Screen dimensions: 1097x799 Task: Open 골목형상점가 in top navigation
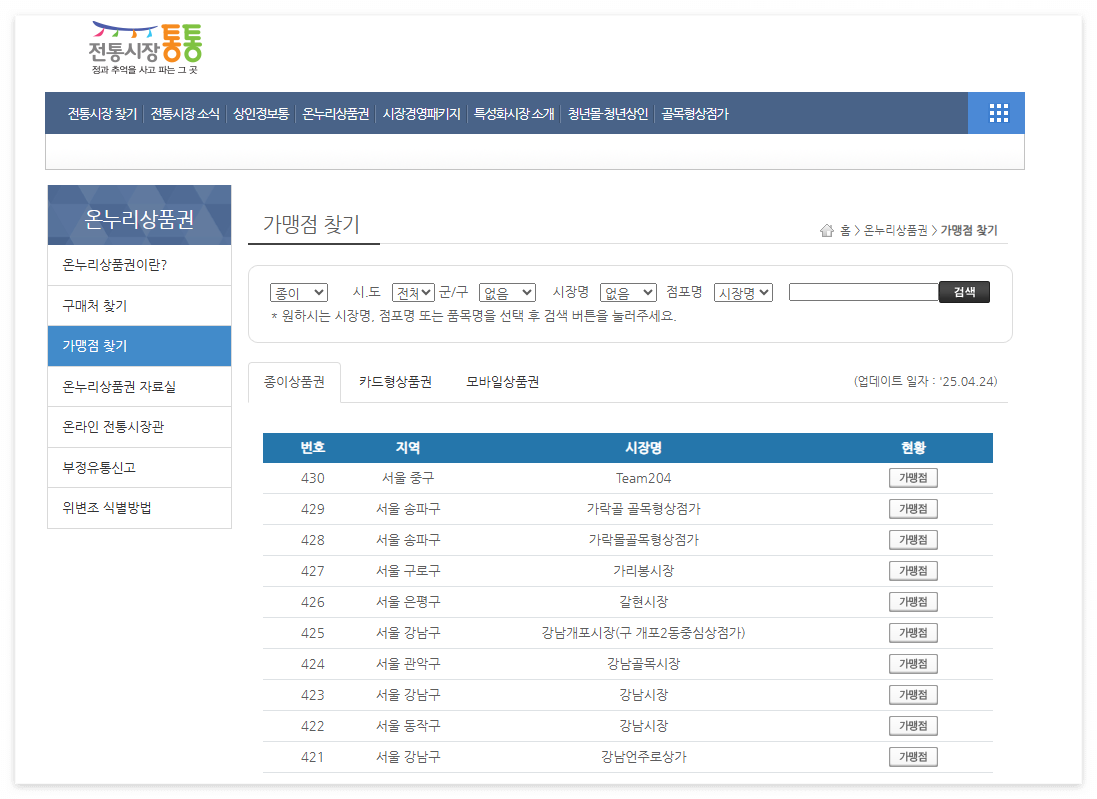click(x=695, y=114)
